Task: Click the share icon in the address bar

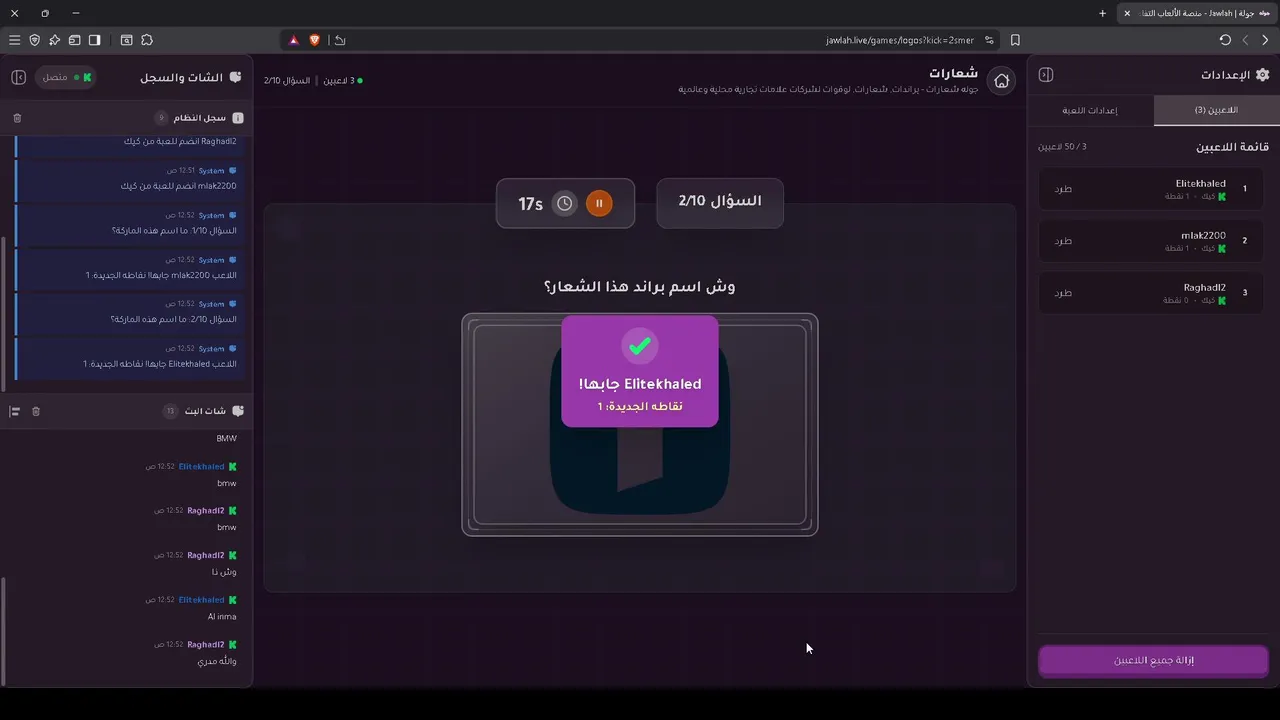Action: click(x=340, y=40)
